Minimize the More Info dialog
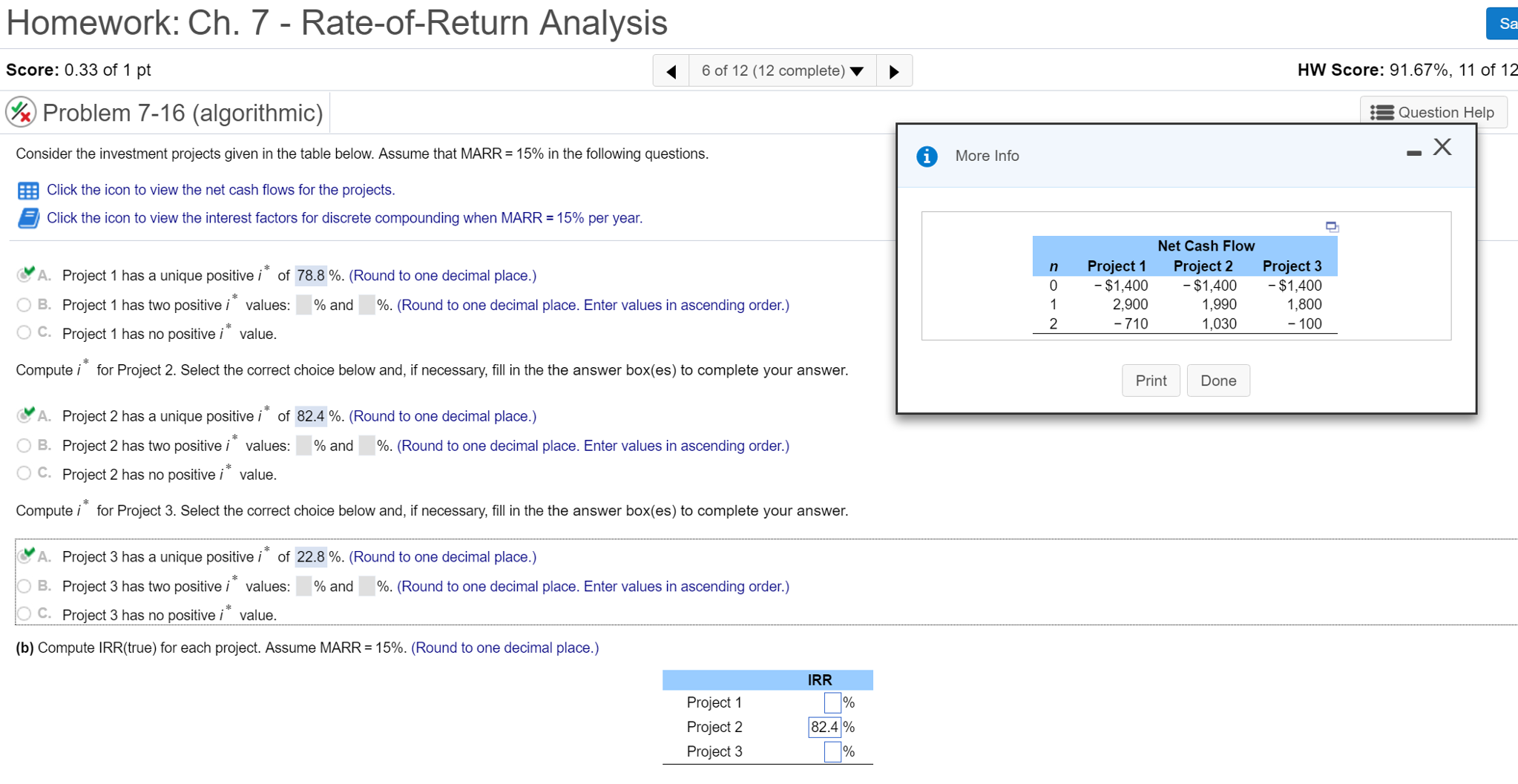Screen dimensions: 1518x784 click(1413, 153)
